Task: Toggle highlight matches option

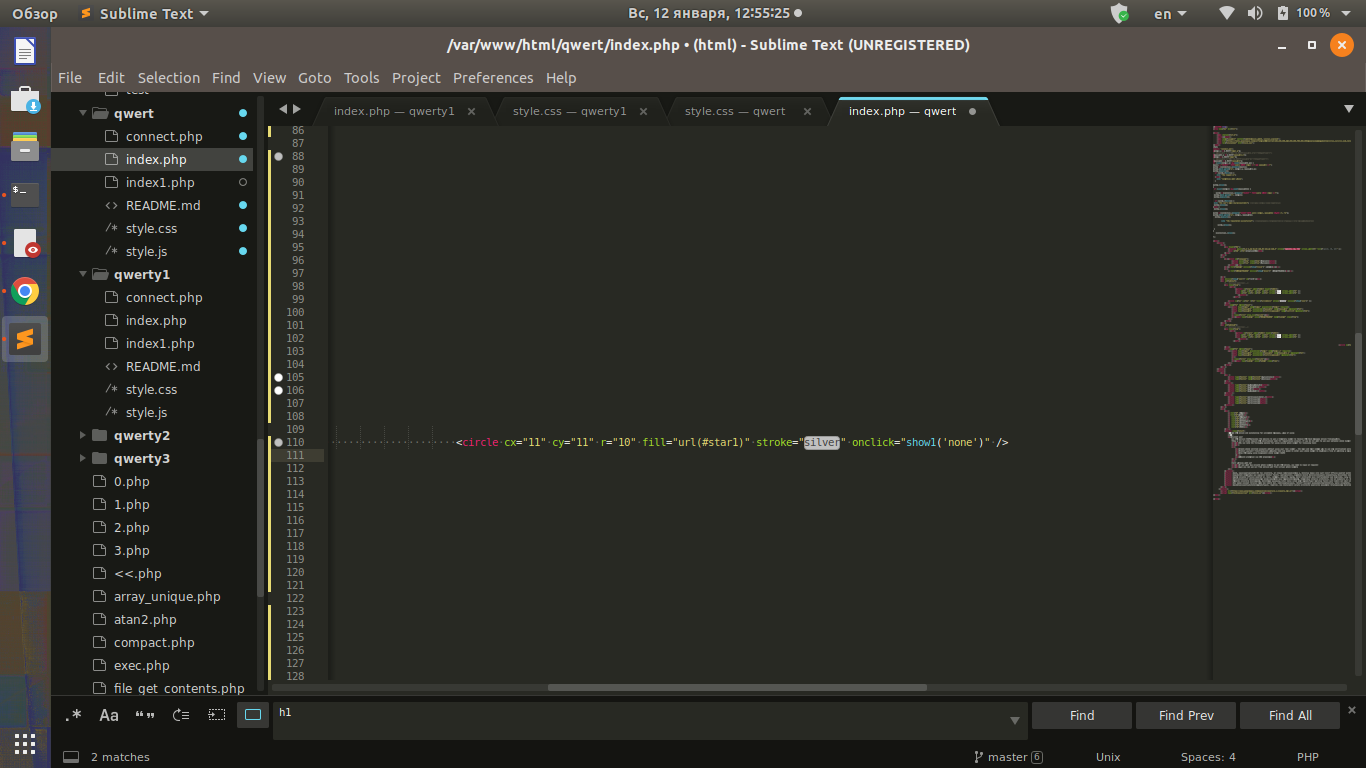Action: pyautogui.click(x=253, y=715)
